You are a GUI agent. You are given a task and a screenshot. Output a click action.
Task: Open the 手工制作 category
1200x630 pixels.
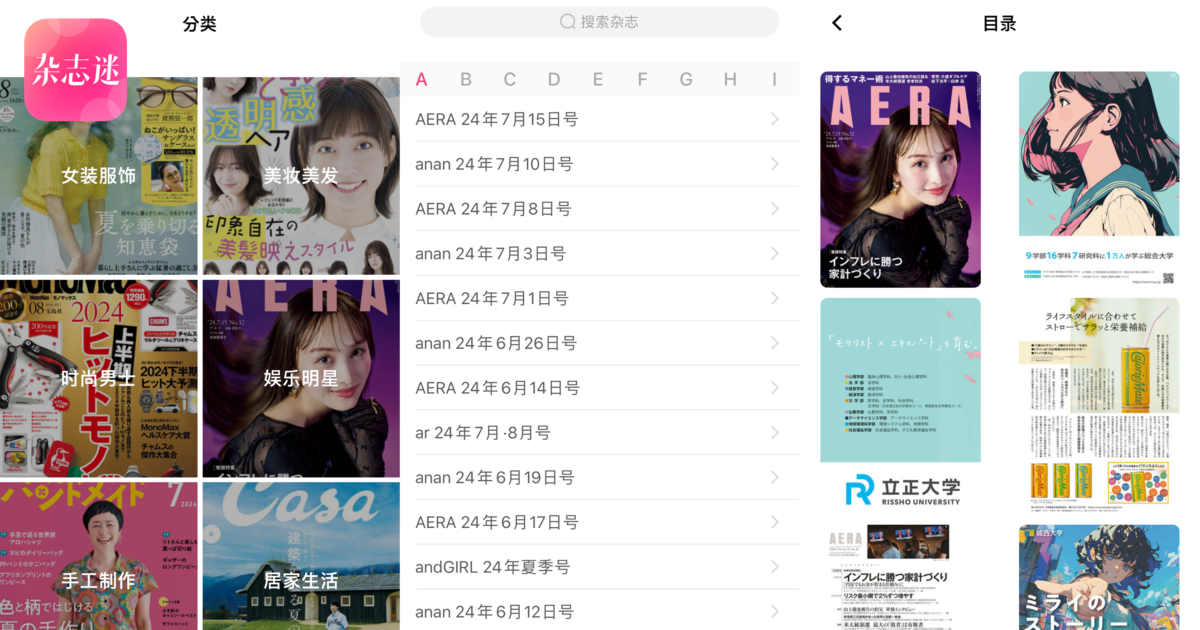(x=99, y=580)
